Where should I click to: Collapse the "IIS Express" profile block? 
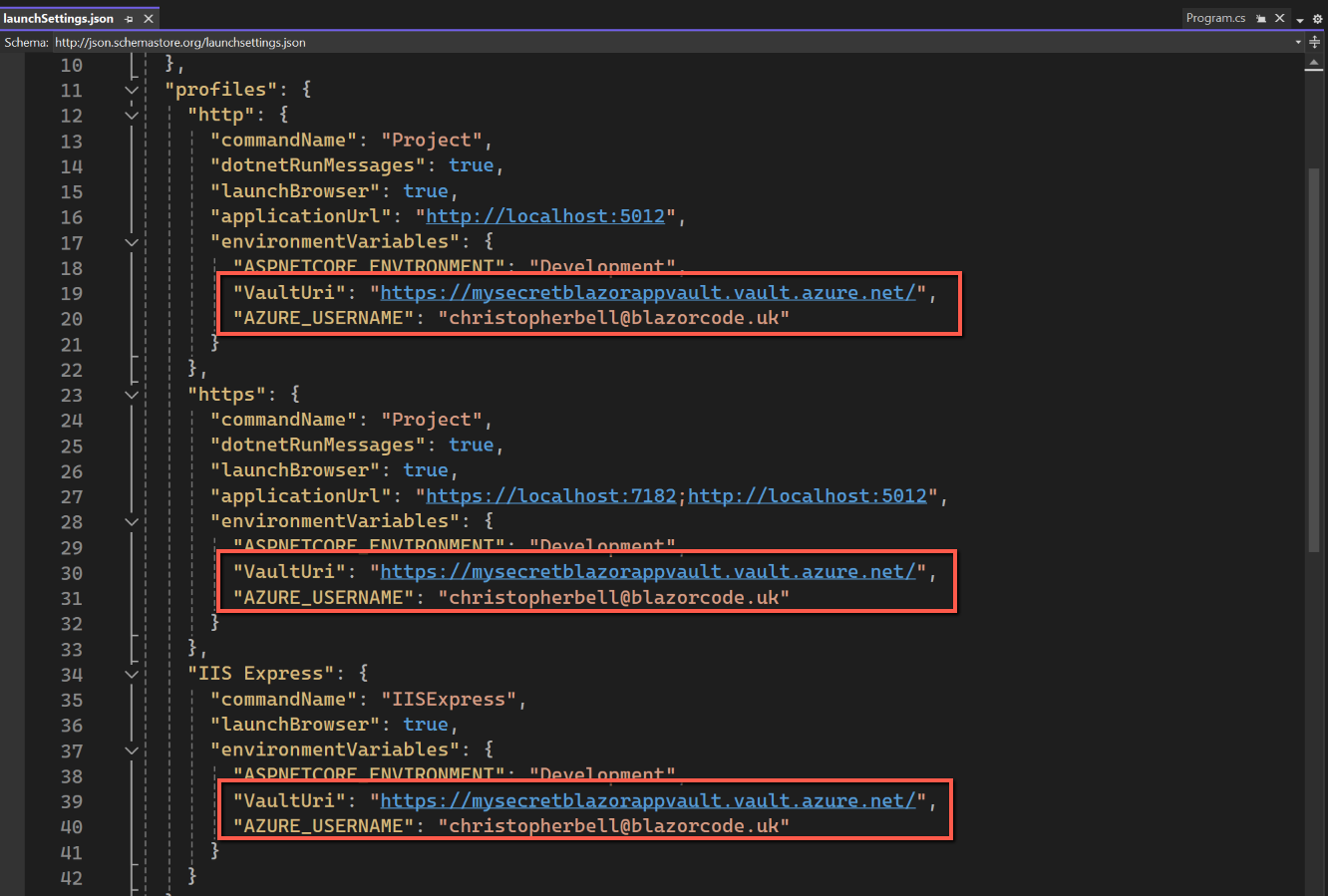[132, 674]
